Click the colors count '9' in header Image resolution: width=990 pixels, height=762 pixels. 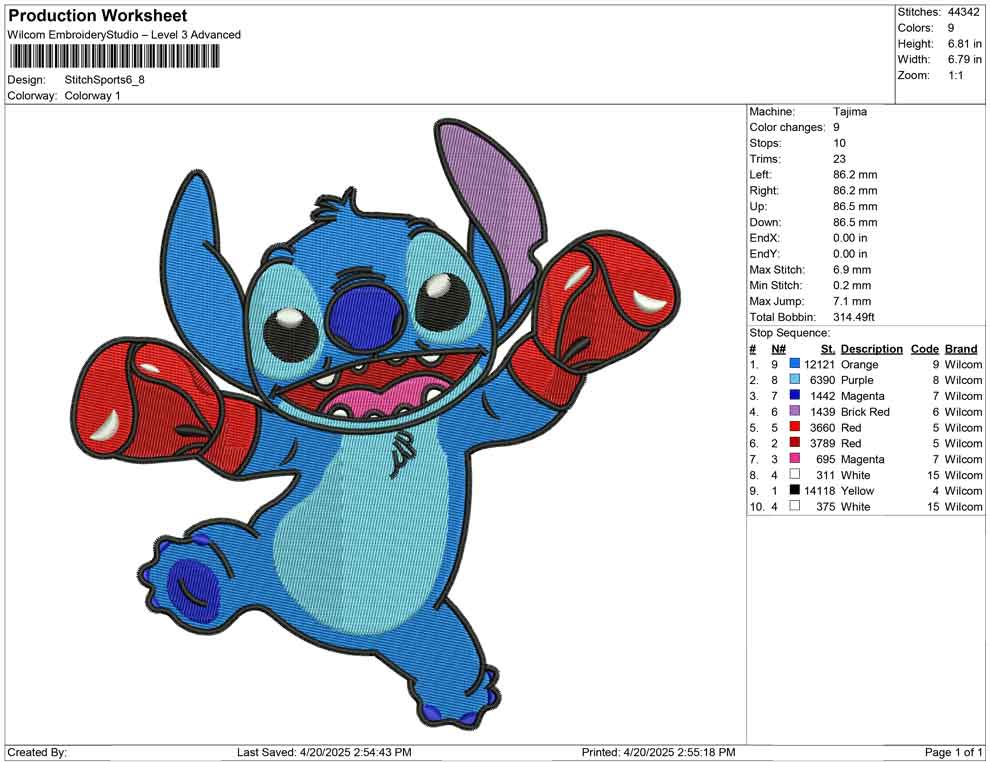(951, 28)
